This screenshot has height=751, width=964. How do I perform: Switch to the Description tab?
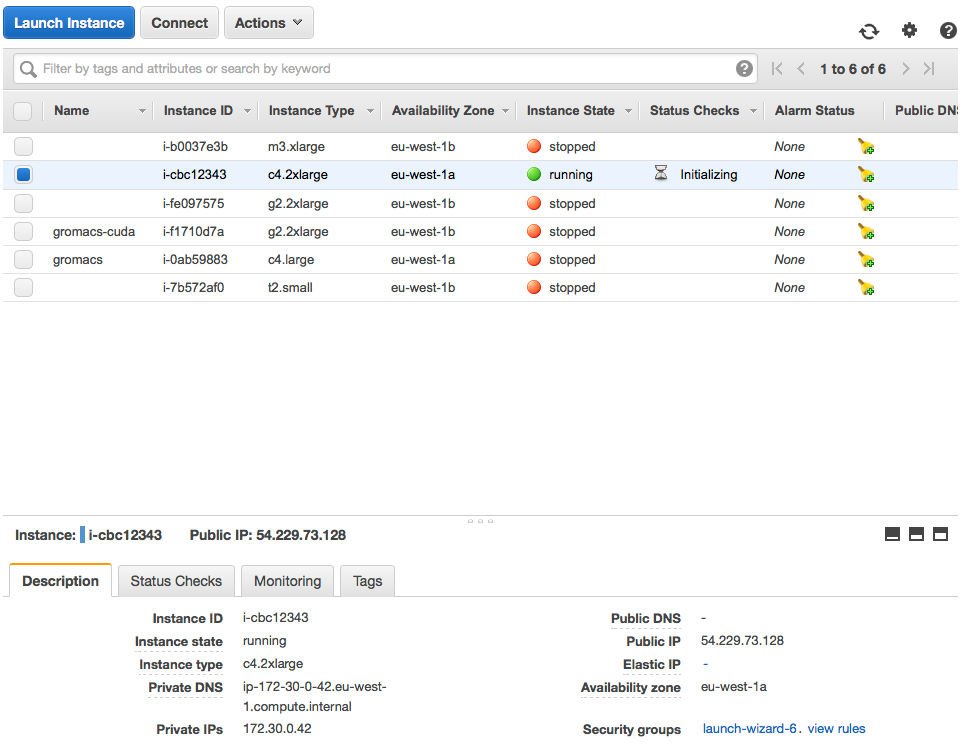60,581
